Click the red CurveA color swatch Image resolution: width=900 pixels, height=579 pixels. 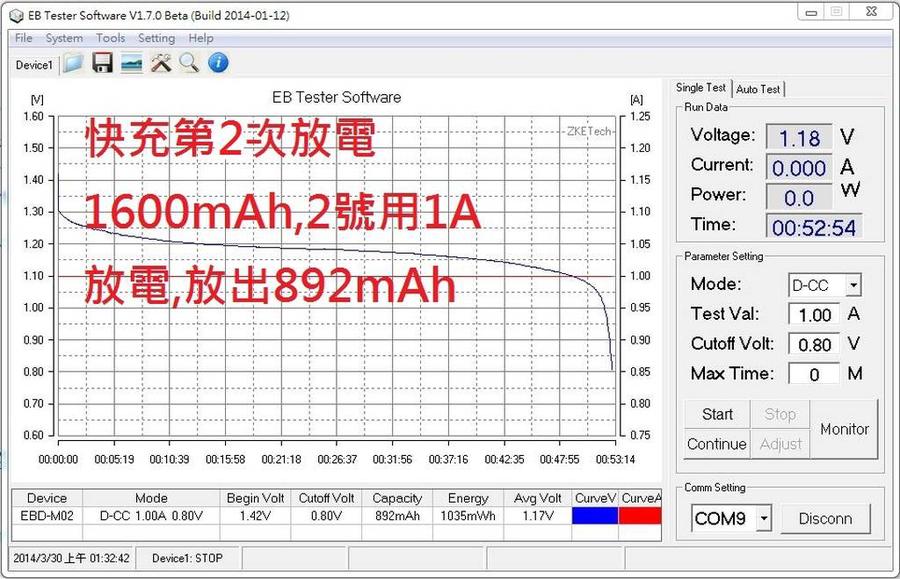coord(640,516)
